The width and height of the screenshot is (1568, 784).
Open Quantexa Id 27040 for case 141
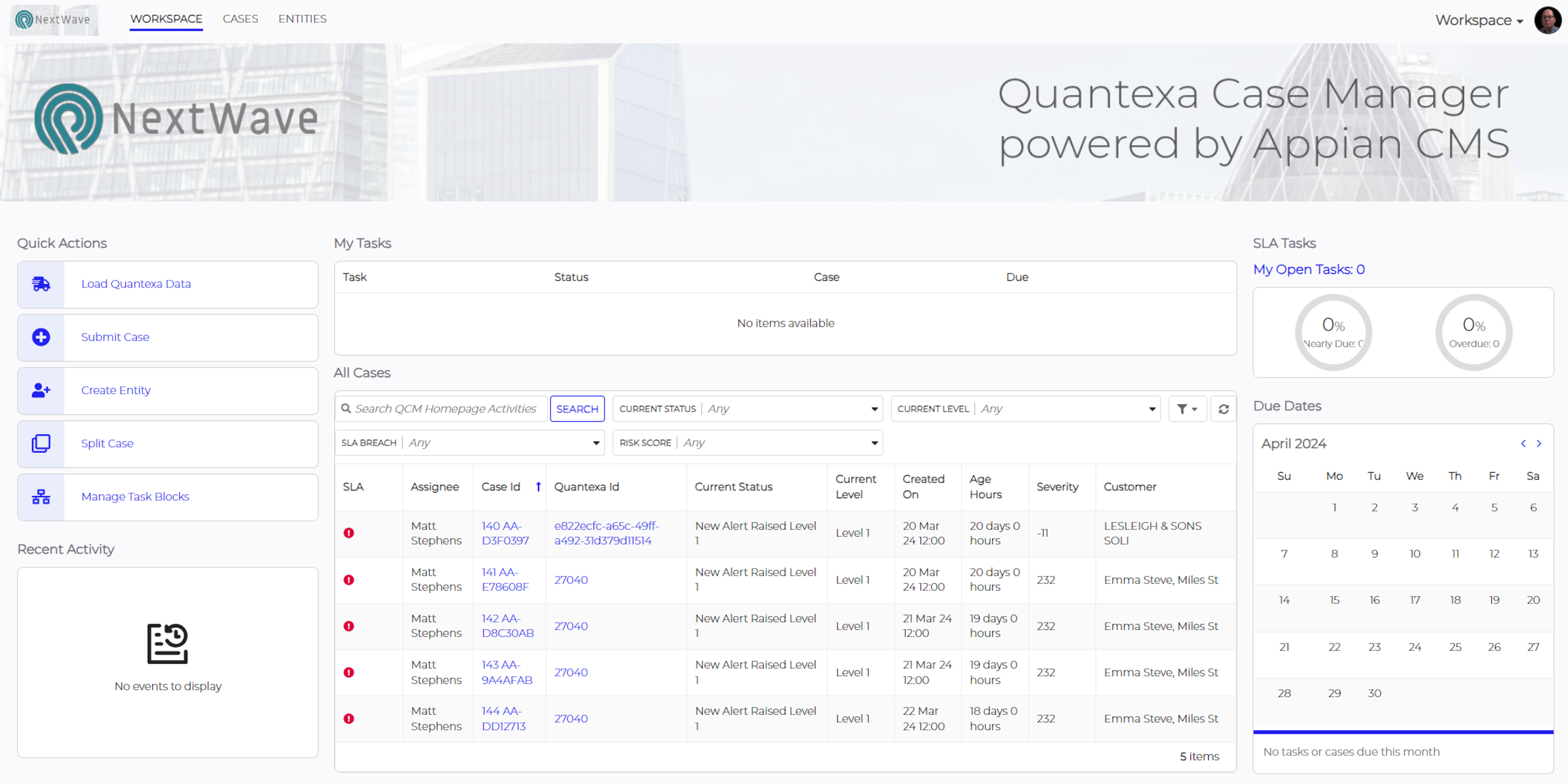click(571, 580)
